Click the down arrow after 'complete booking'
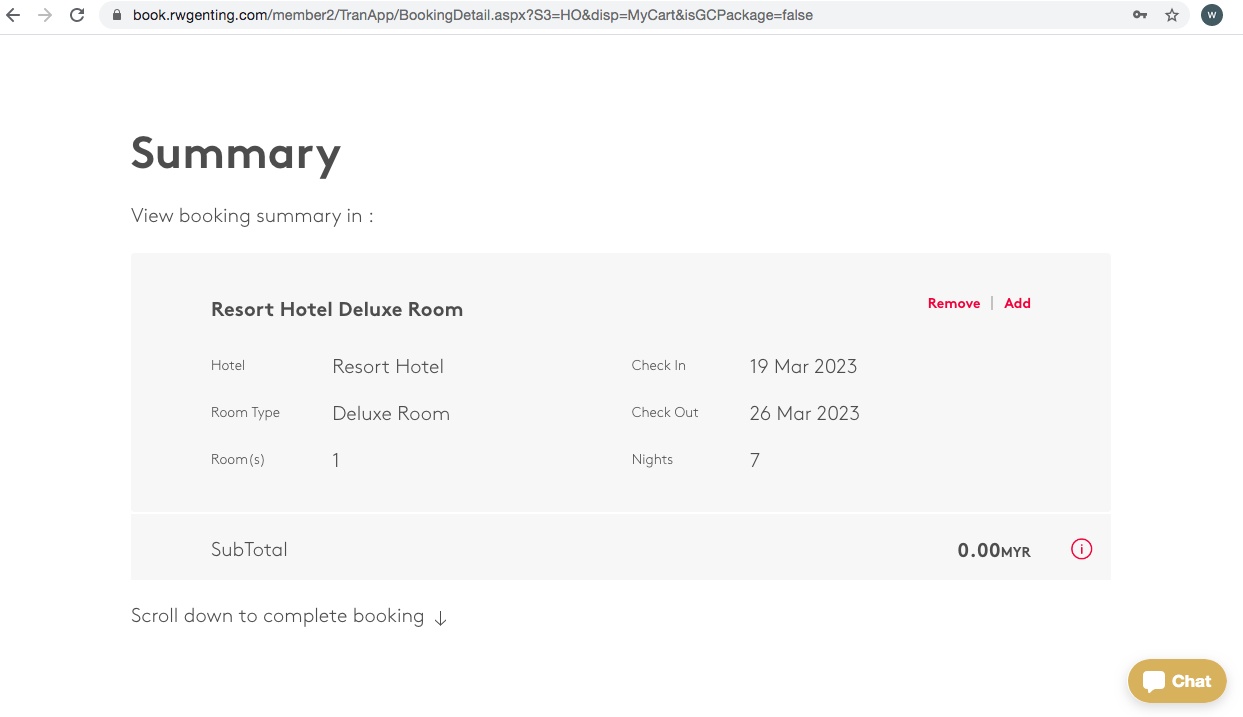Image resolution: width=1243 pixels, height=717 pixels. tap(441, 618)
